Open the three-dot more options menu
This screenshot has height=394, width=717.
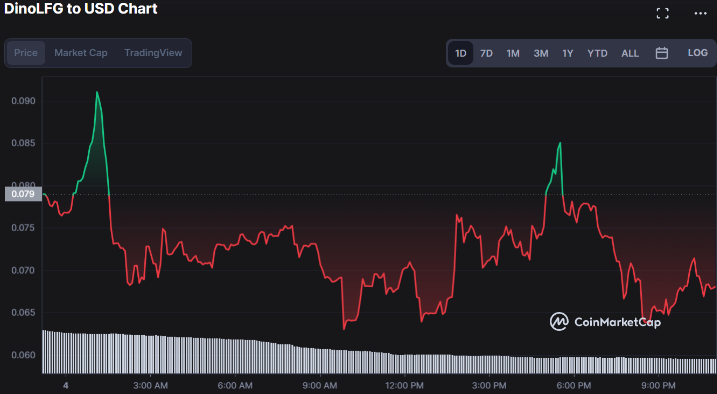[x=701, y=13]
